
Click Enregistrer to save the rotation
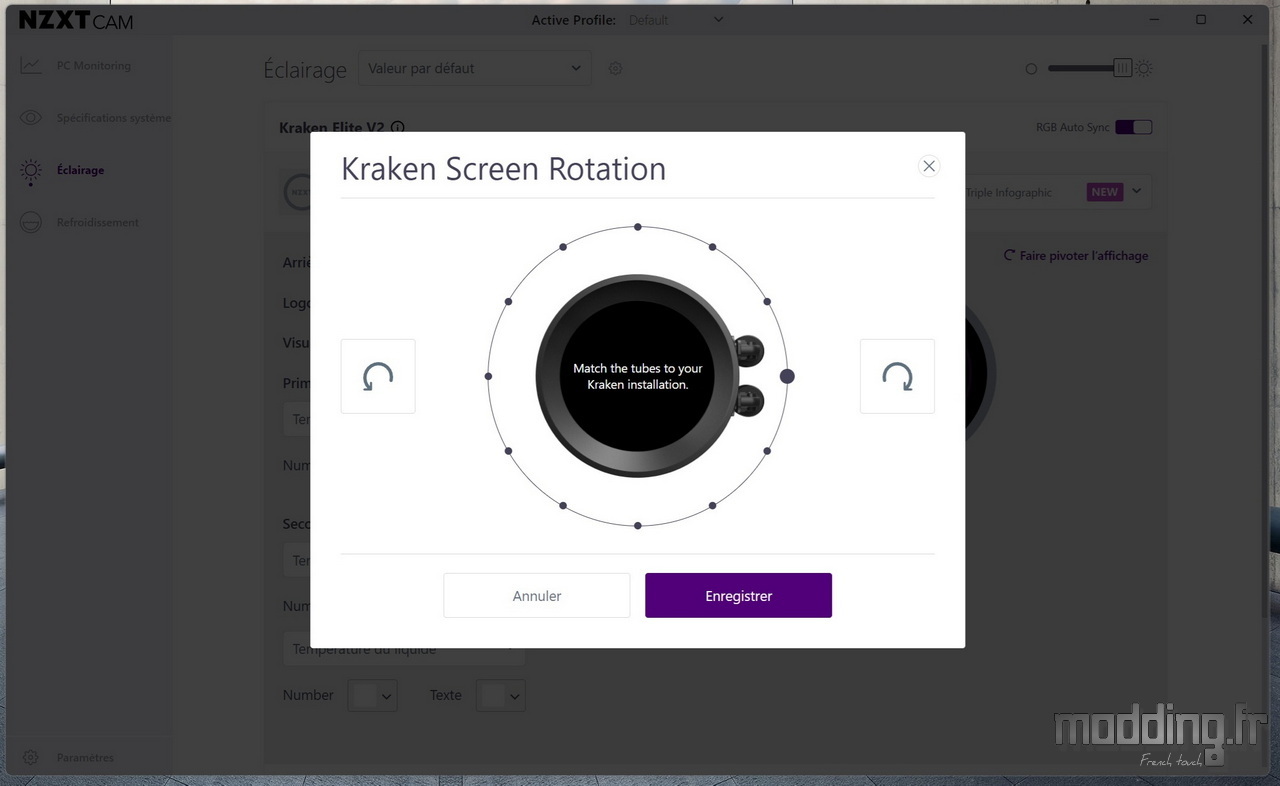[738, 595]
